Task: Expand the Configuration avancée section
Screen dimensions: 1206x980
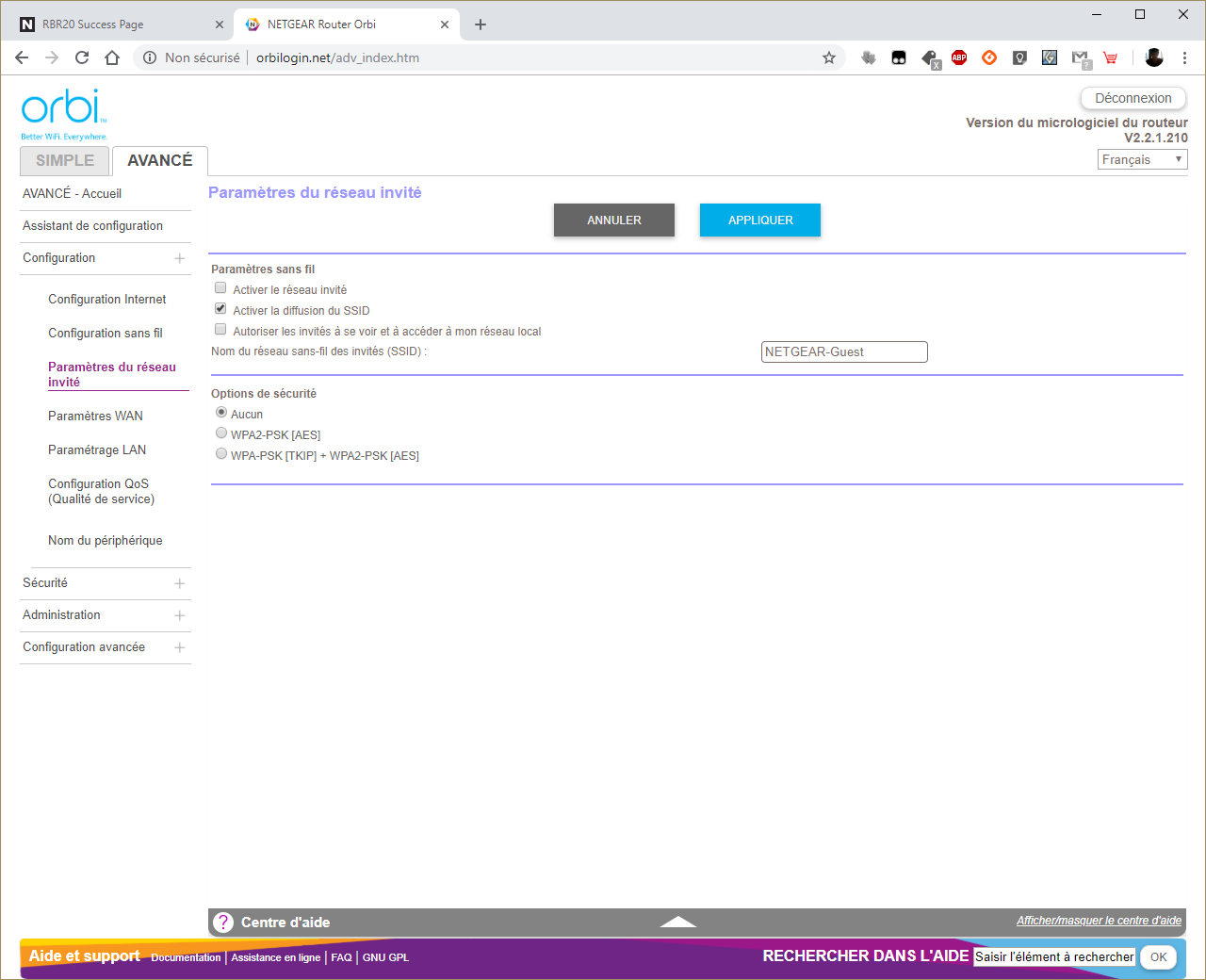Action: tap(179, 647)
